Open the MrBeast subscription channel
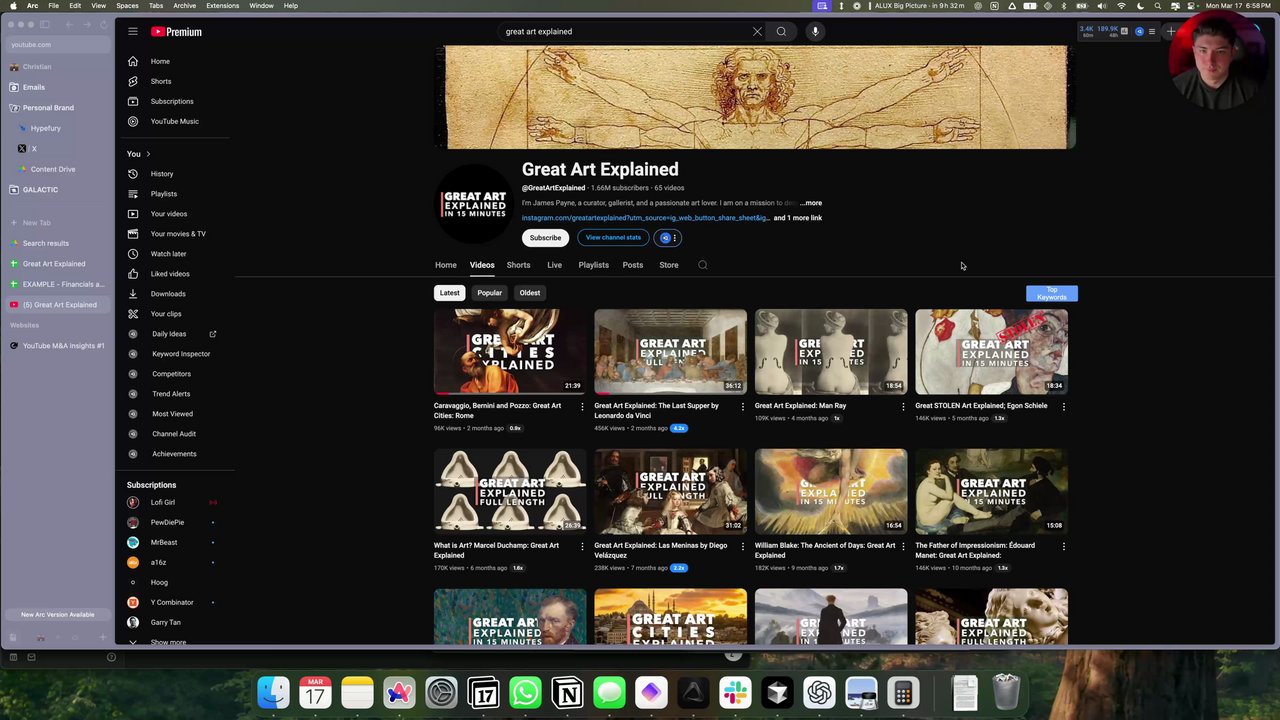Screen dimensions: 1280x720 [164, 542]
